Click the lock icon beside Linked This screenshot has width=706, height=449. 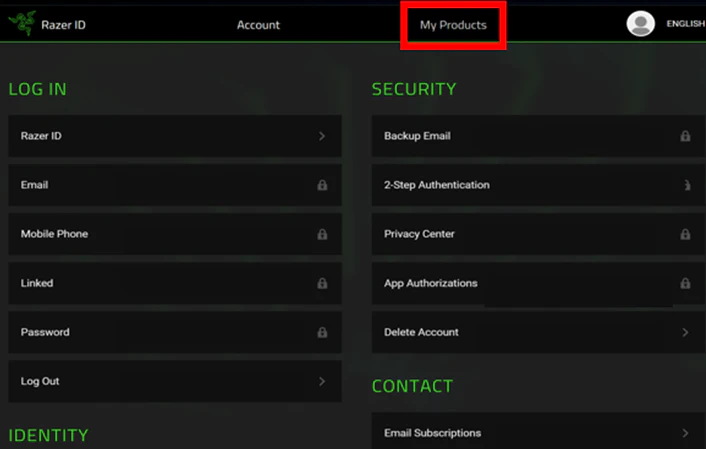322,283
